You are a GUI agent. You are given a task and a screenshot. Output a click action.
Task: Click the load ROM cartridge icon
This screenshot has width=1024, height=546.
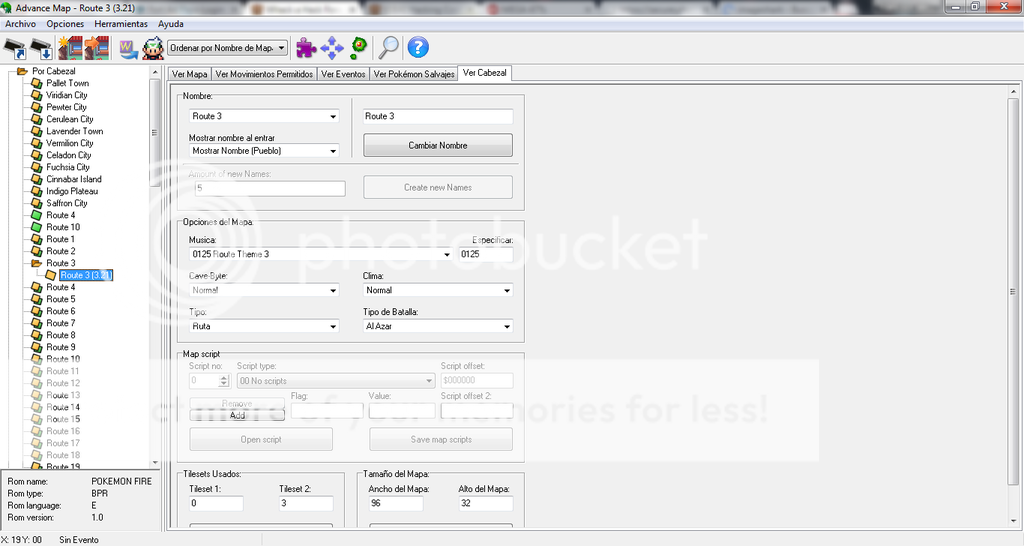[x=15, y=47]
